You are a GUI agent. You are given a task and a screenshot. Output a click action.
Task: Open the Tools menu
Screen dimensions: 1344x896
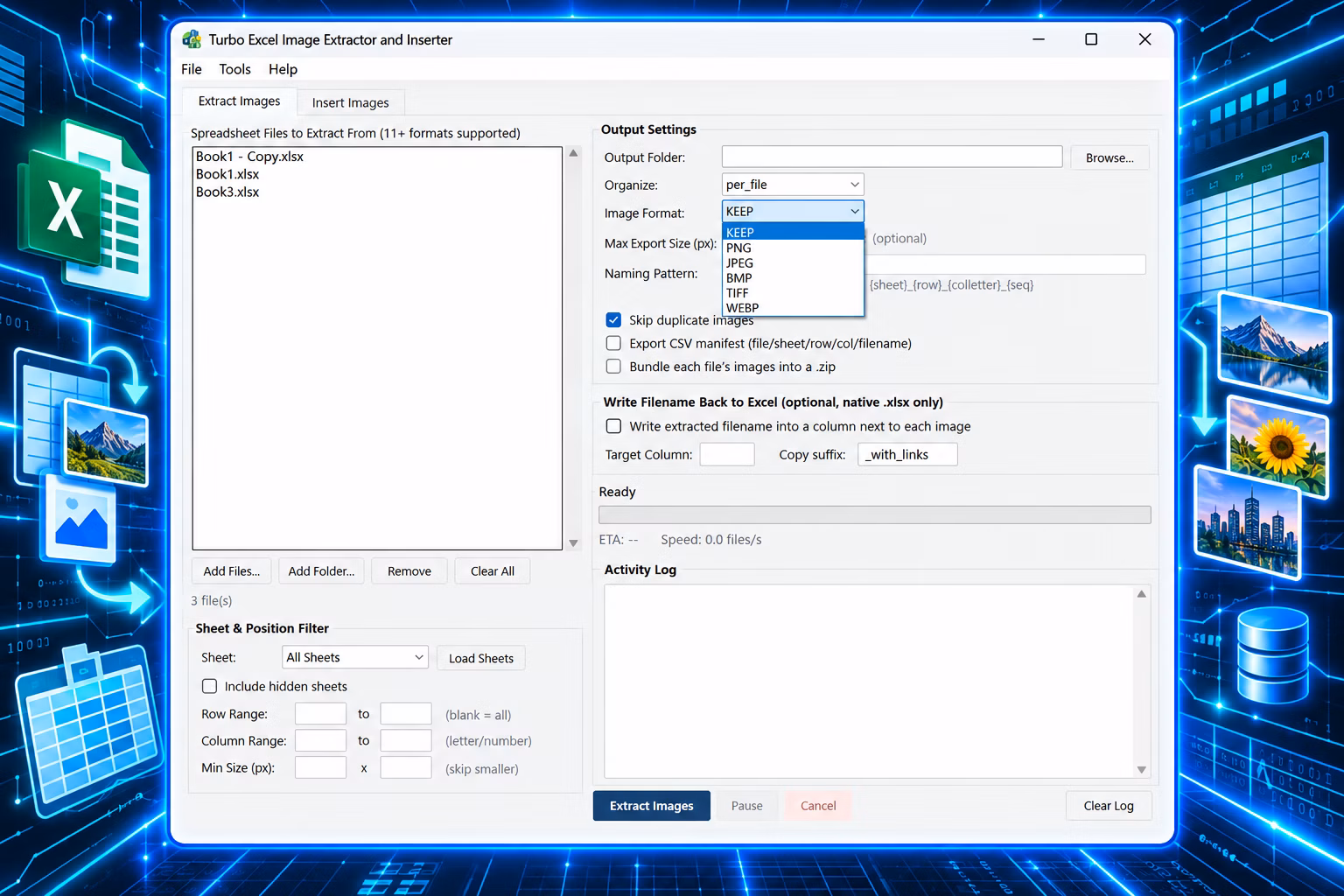[234, 69]
